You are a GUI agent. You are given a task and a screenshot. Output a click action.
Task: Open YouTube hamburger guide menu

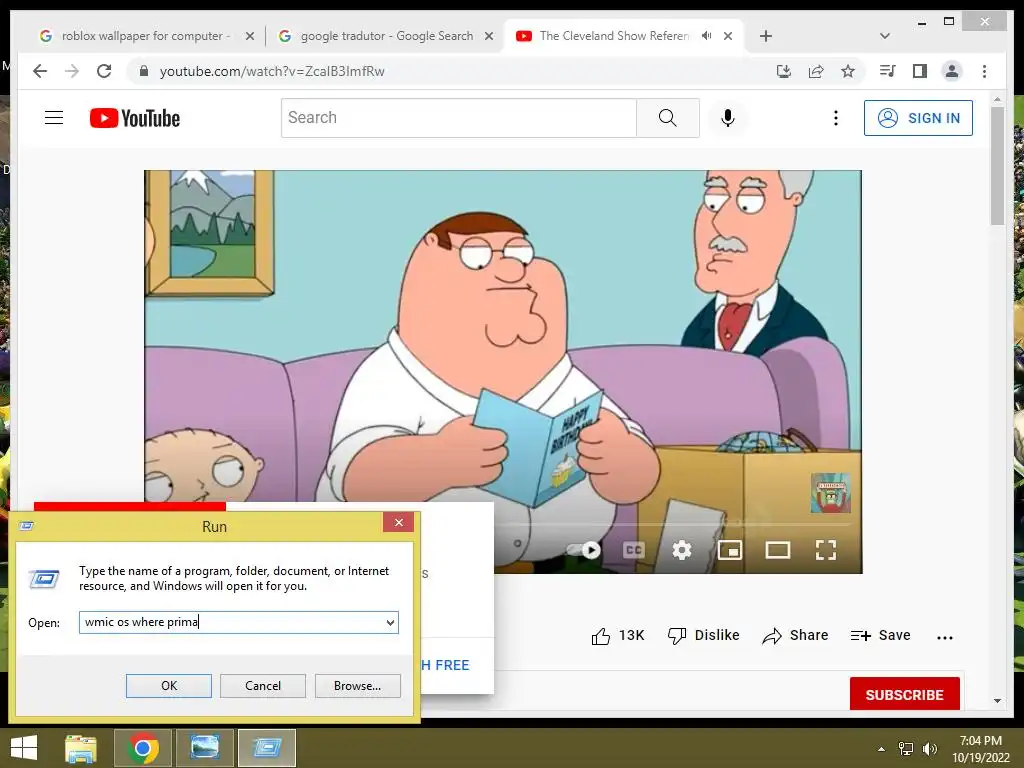(x=54, y=118)
